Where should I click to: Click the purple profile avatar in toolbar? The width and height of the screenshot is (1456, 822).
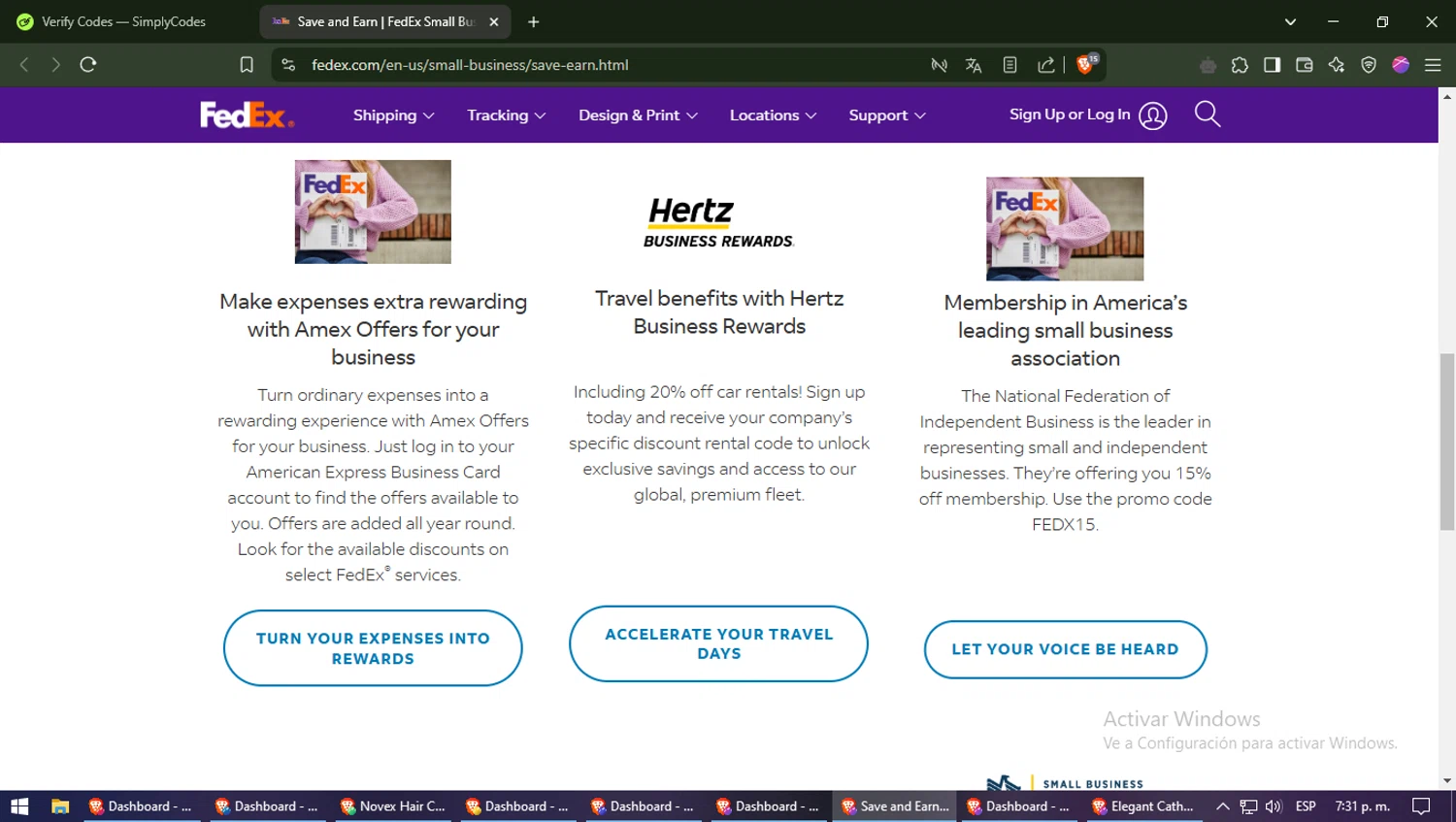1401,65
